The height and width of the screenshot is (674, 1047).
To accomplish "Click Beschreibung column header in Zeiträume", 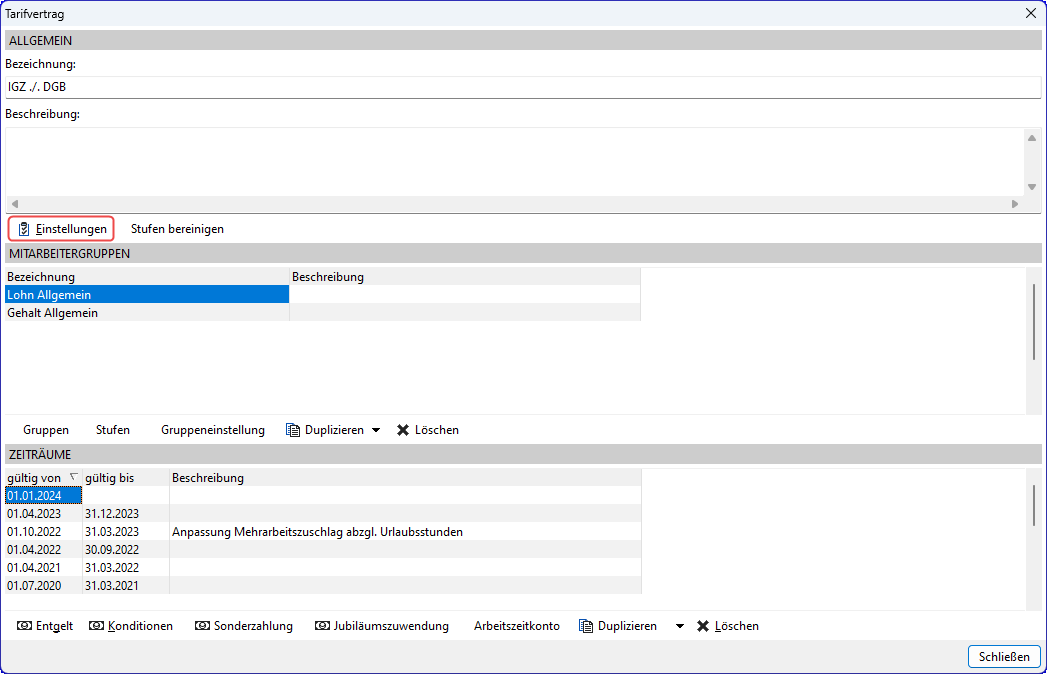I will [405, 478].
